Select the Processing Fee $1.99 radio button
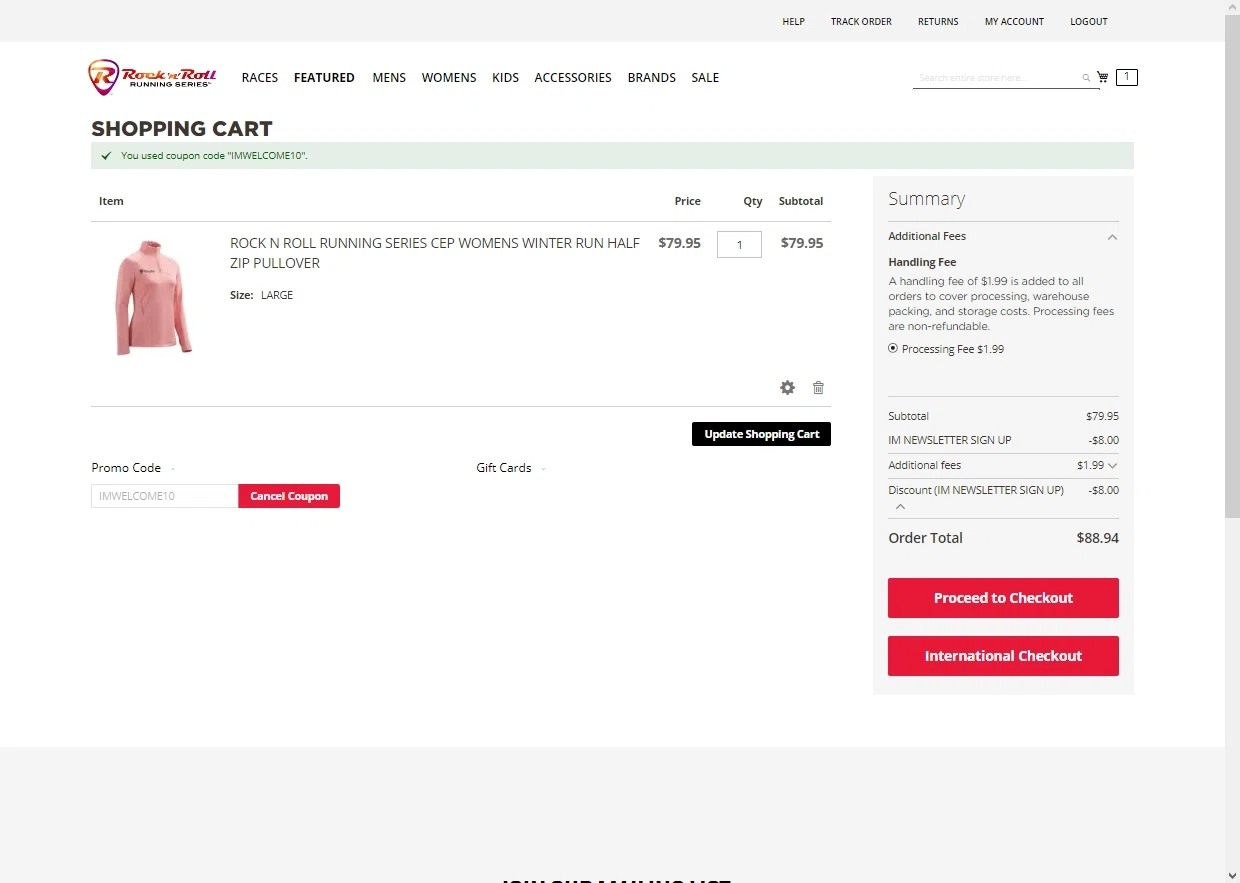 [x=893, y=349]
